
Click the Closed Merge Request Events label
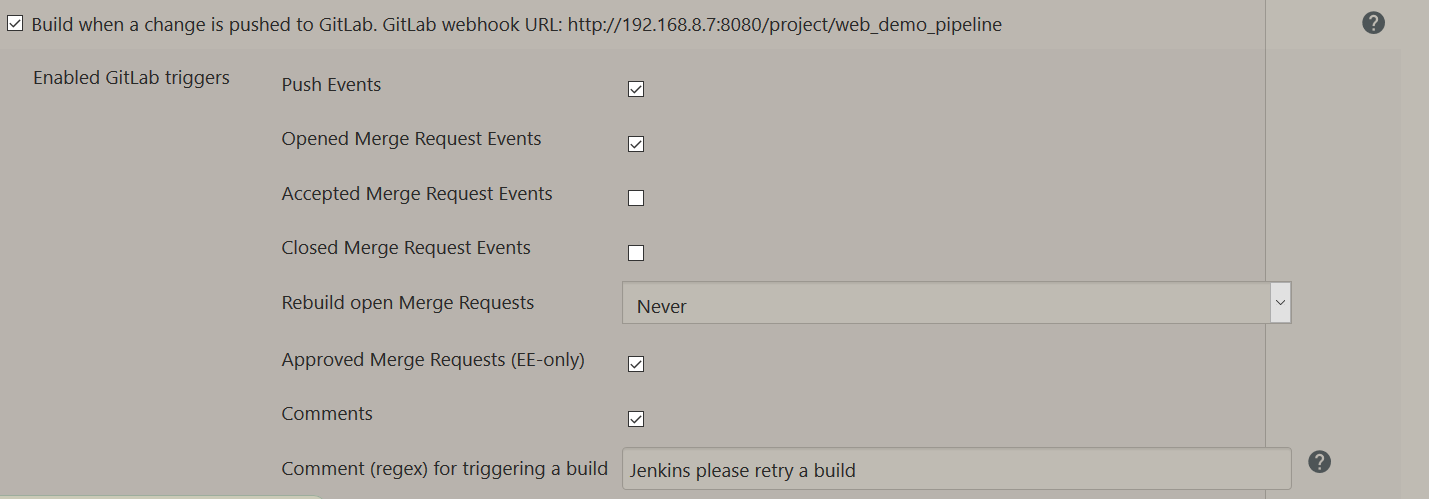click(x=406, y=248)
